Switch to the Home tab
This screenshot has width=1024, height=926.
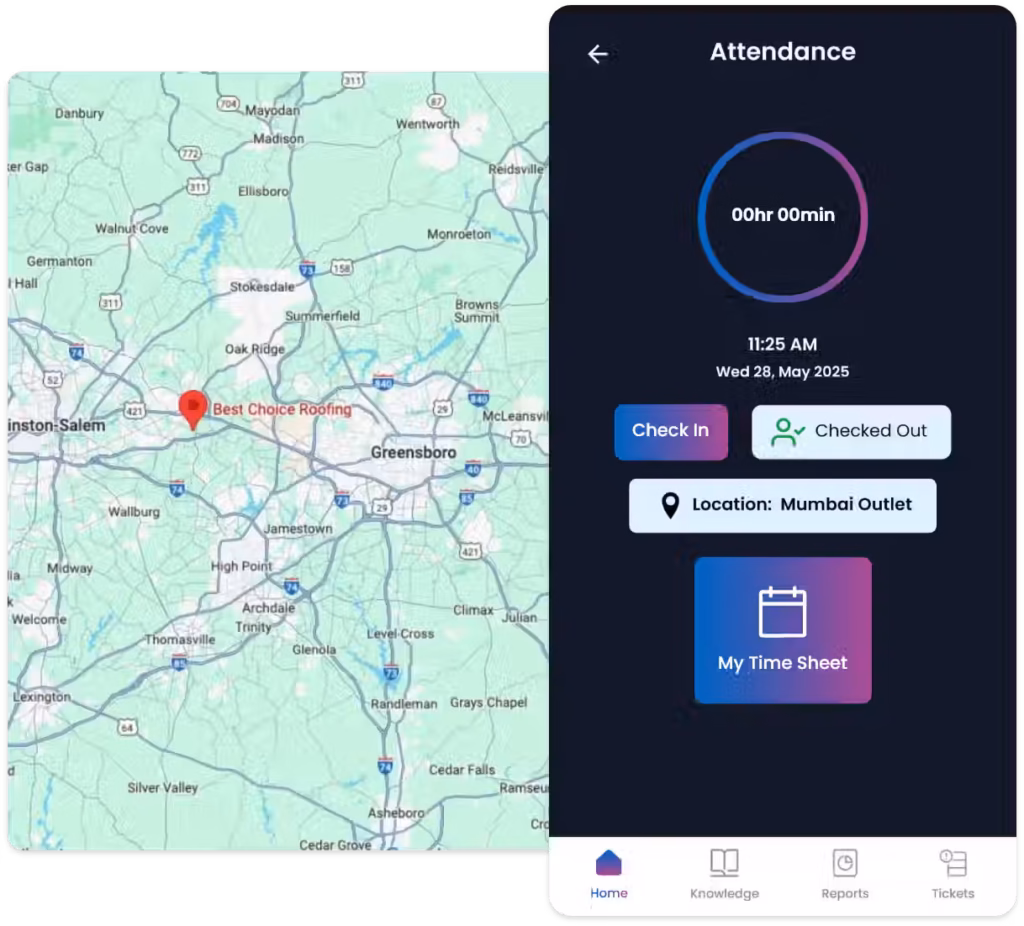(x=609, y=875)
